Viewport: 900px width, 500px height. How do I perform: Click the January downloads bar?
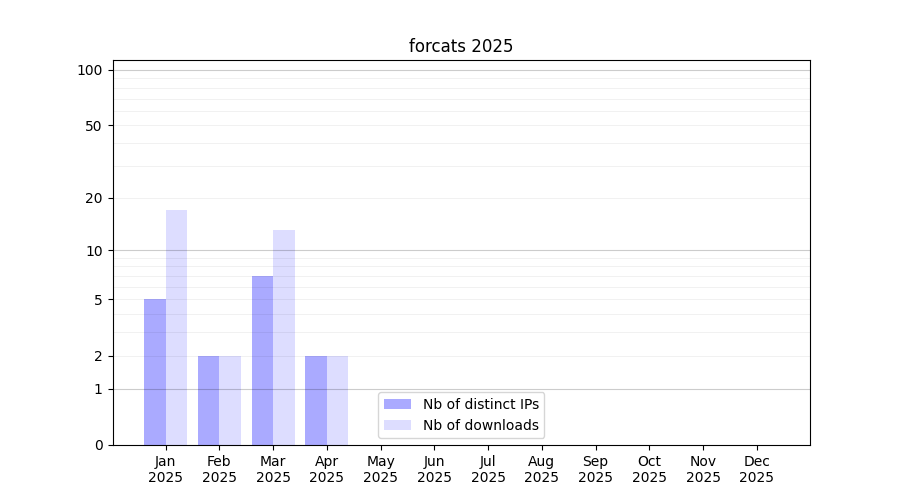[176, 328]
